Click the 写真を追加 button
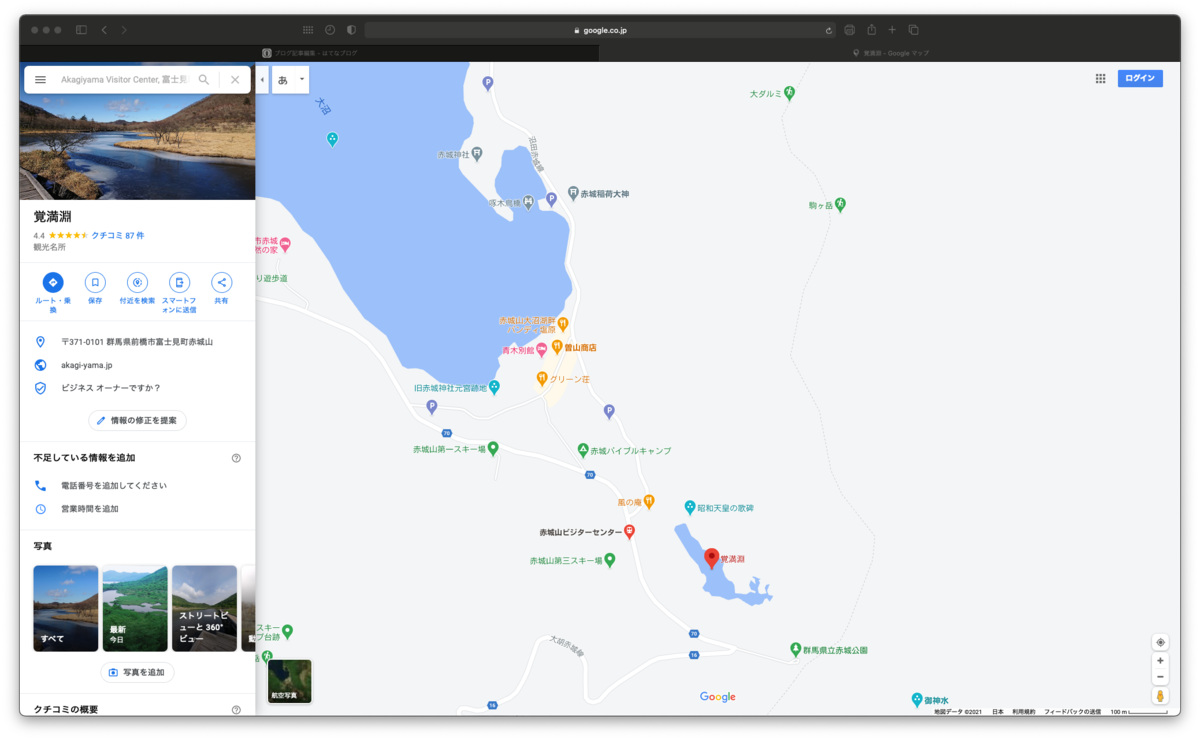1200x740 pixels. pos(137,672)
